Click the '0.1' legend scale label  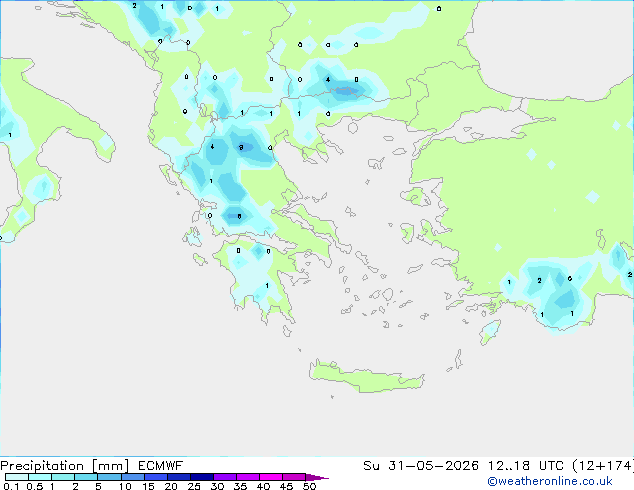[x=11, y=486]
